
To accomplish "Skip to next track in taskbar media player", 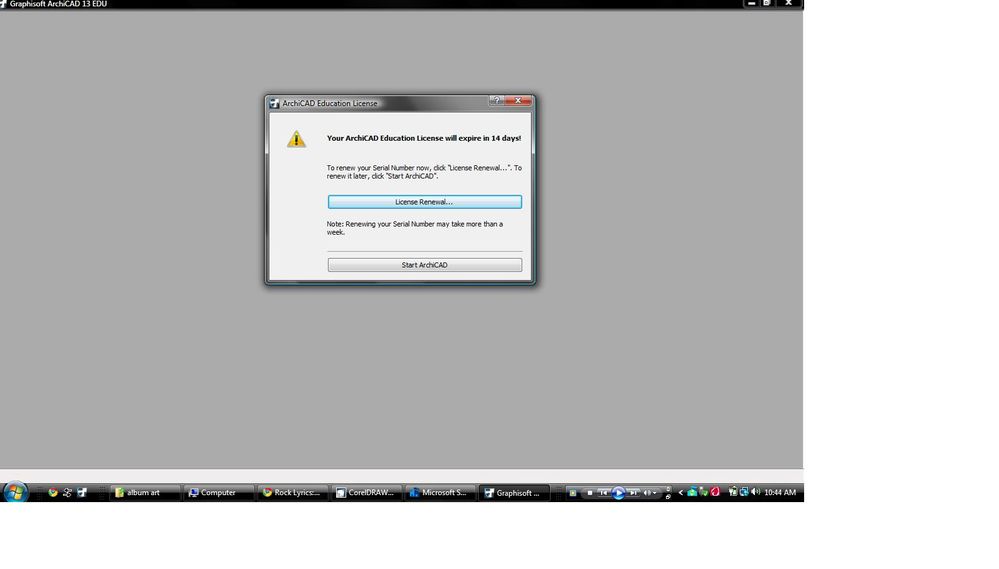I will coord(633,493).
